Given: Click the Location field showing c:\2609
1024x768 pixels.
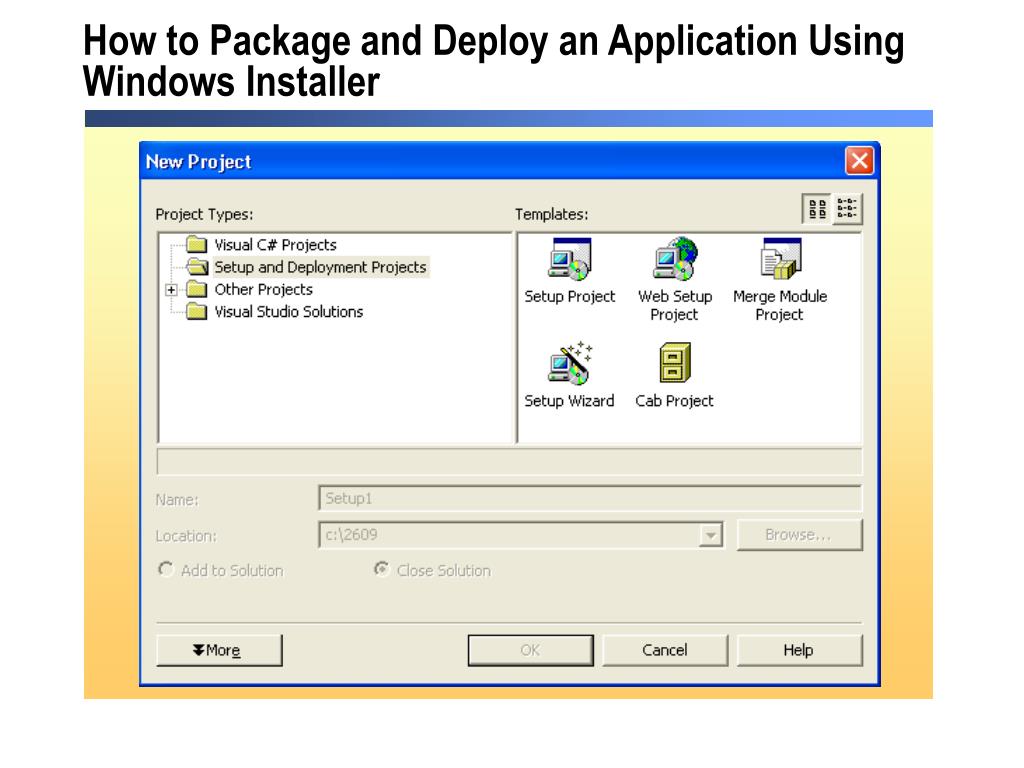Looking at the screenshot, I should [520, 535].
